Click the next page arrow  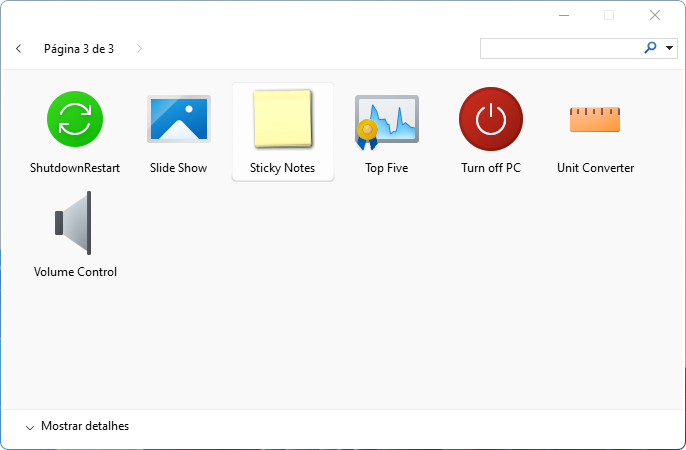point(139,49)
